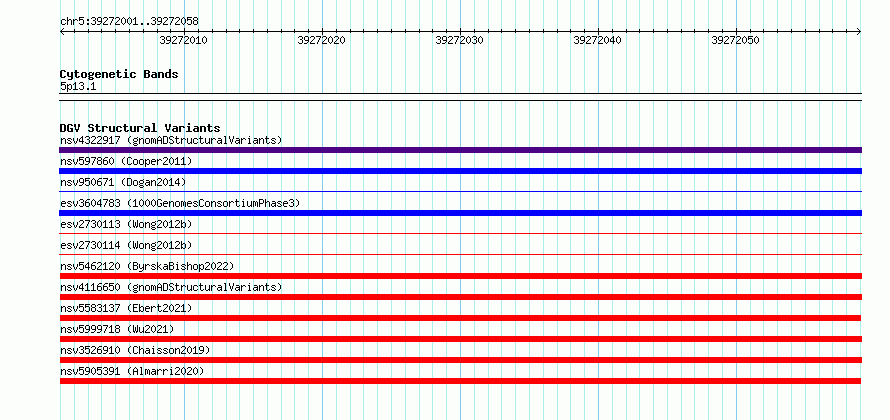Select the thin red line under esv2730114
The width and height of the screenshot is (890, 420).
coord(460,255)
